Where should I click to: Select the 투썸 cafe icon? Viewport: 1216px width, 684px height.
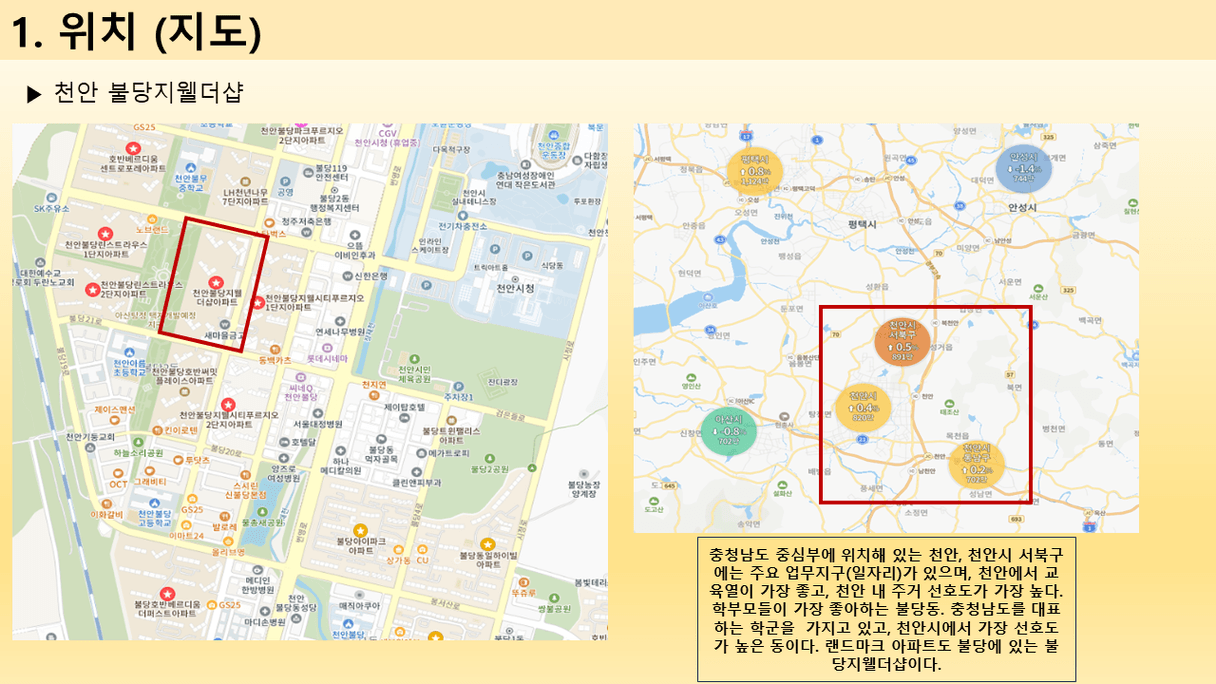coord(177,460)
